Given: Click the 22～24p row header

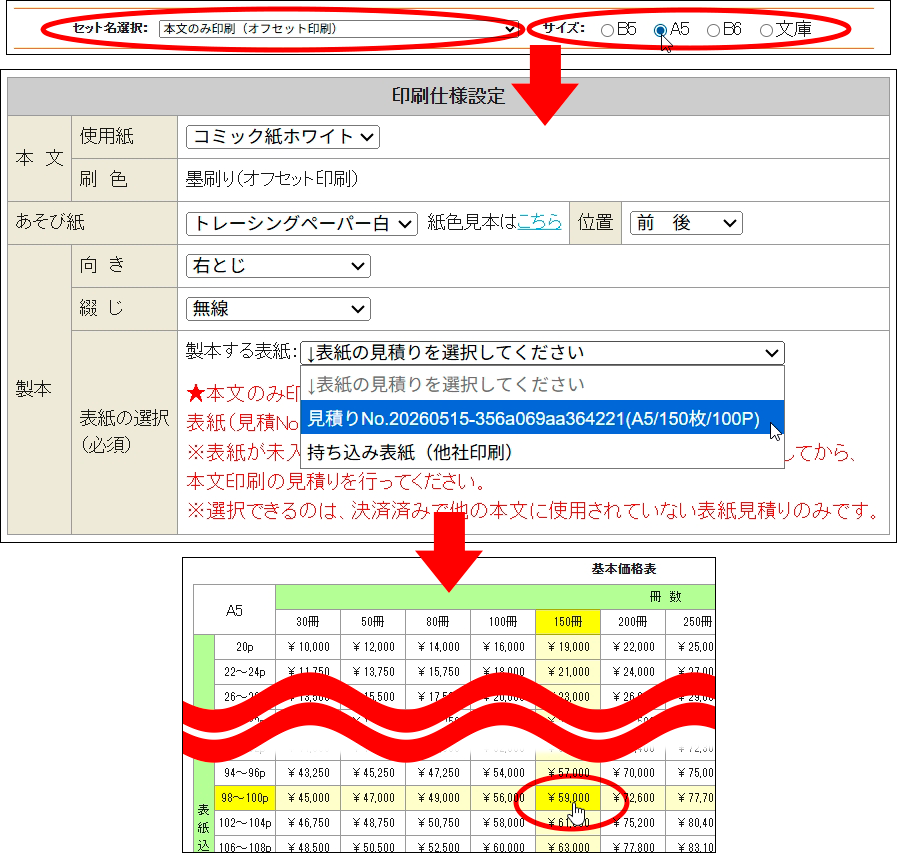Looking at the screenshot, I should [245, 672].
